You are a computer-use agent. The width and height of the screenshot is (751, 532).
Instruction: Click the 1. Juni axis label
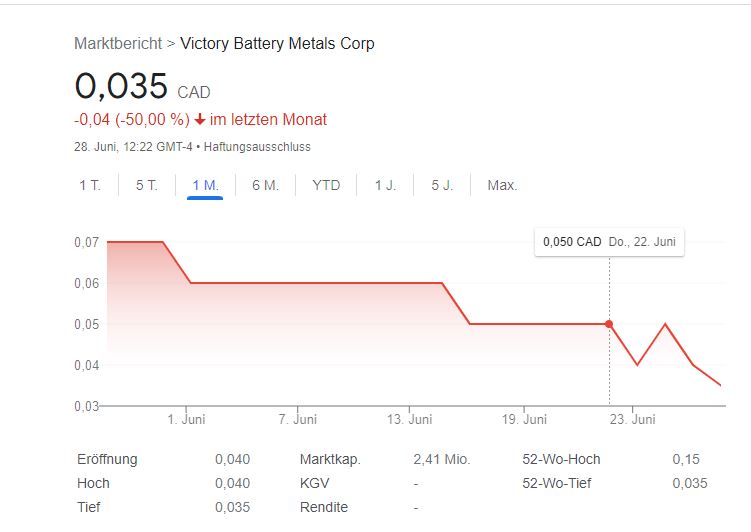[187, 420]
